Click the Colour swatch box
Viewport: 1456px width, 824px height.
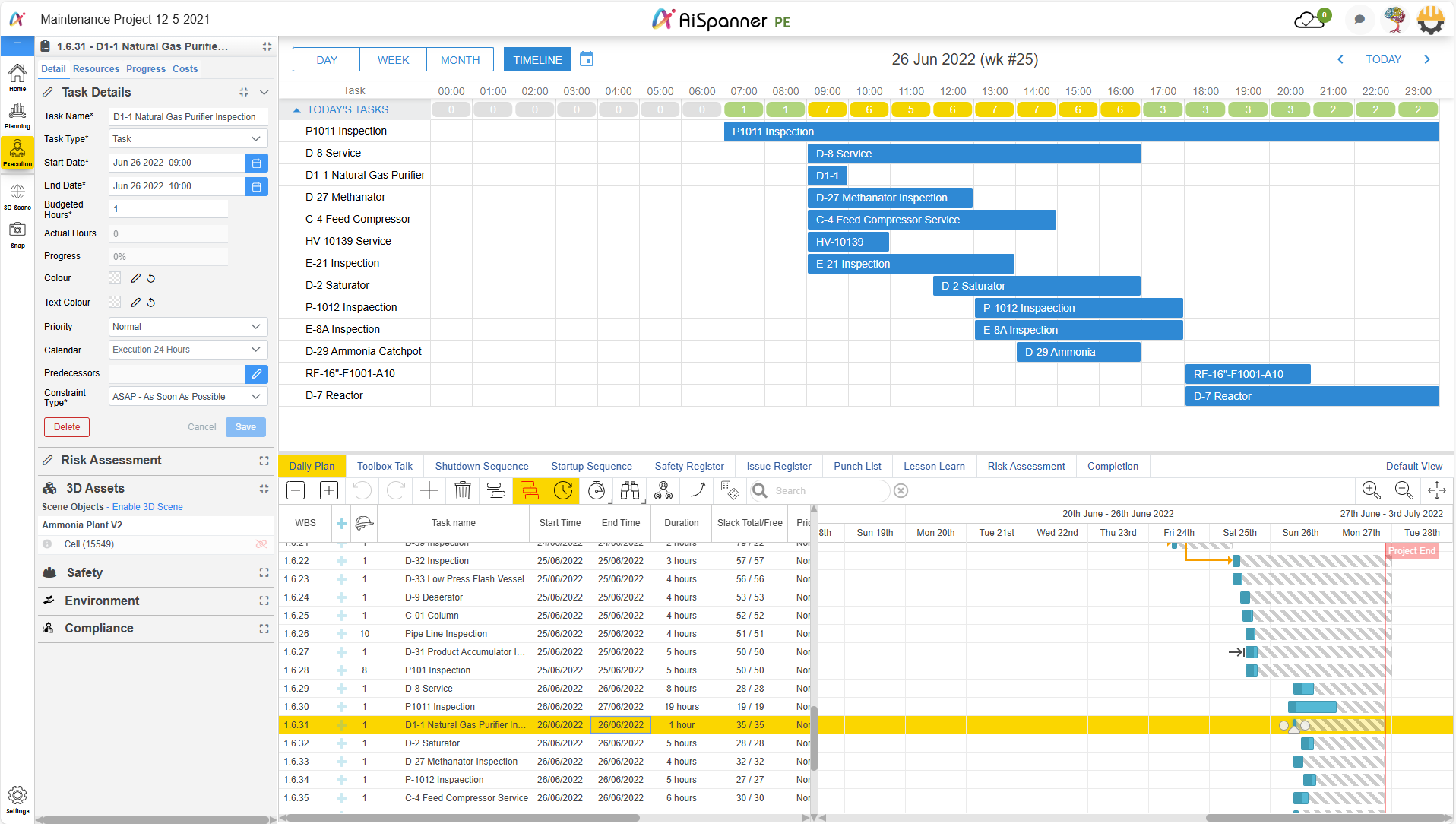115,278
